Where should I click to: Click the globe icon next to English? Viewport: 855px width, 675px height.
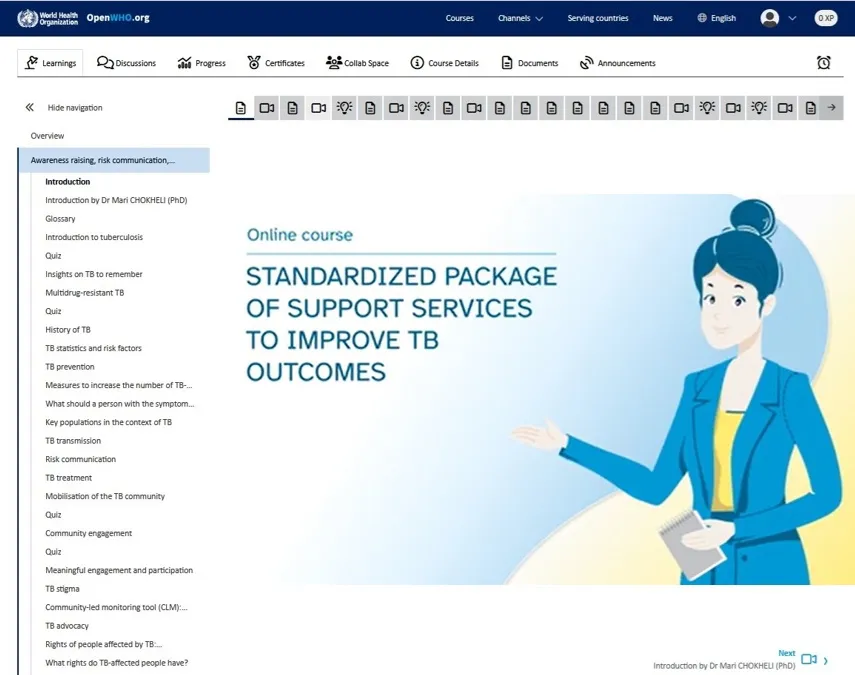[x=700, y=17]
